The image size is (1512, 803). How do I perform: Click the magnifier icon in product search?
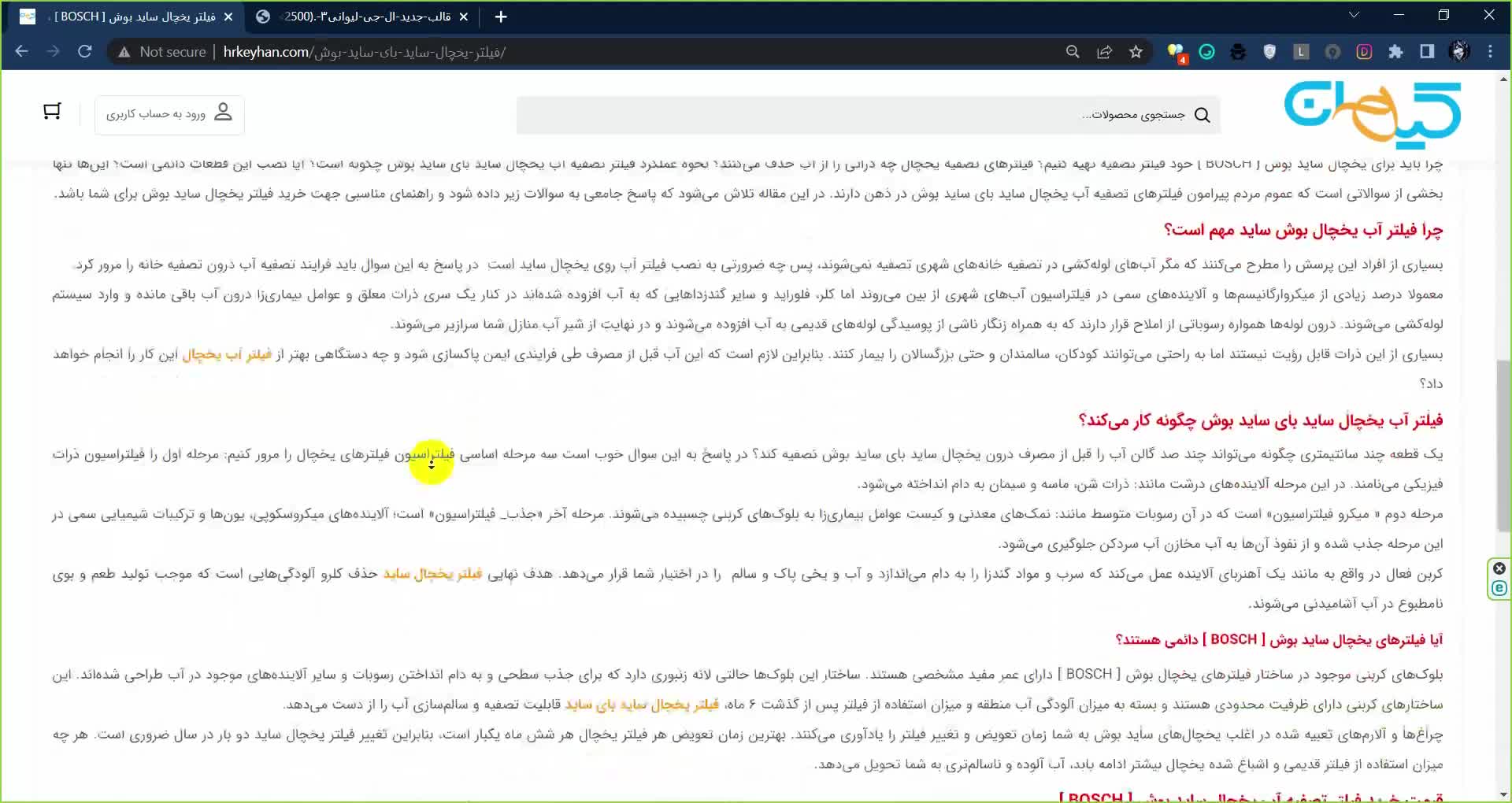(1202, 115)
